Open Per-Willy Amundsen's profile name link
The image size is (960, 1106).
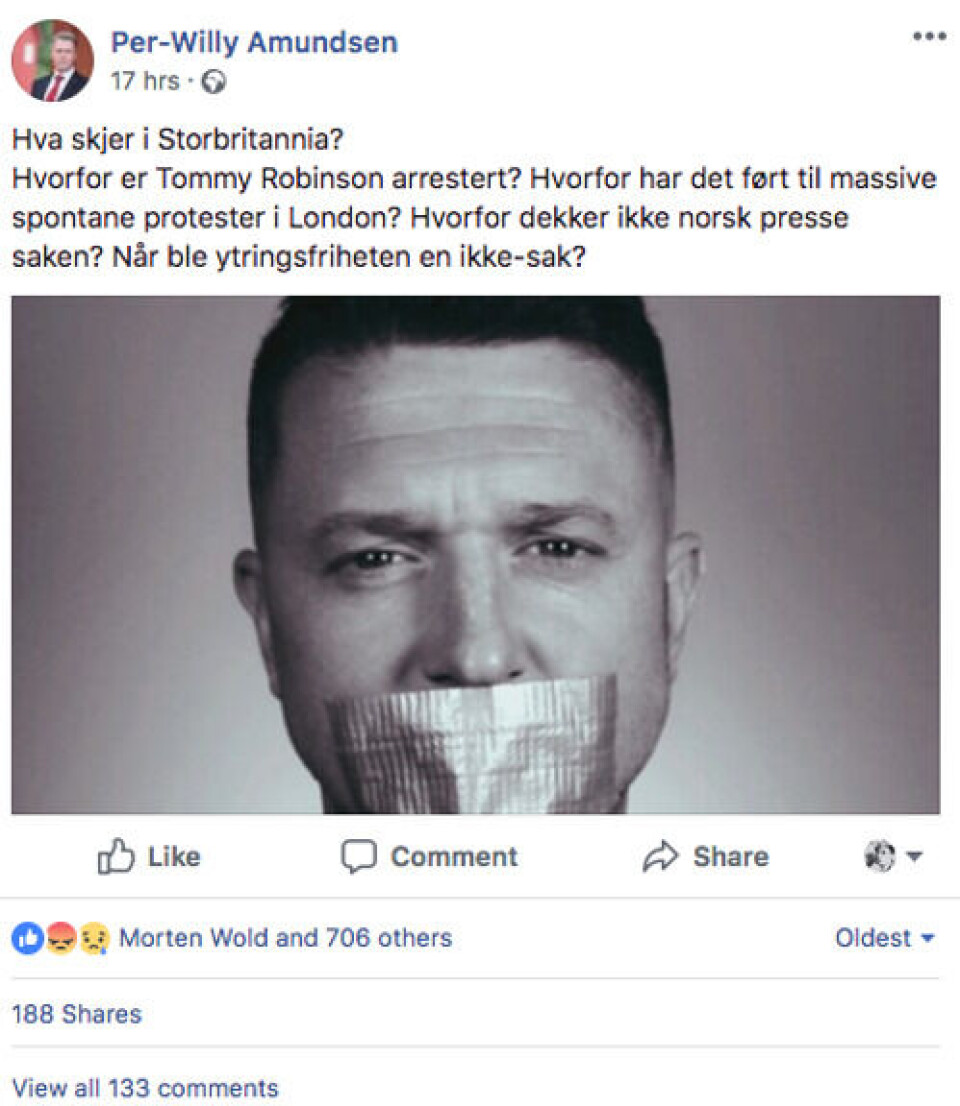[x=254, y=42]
